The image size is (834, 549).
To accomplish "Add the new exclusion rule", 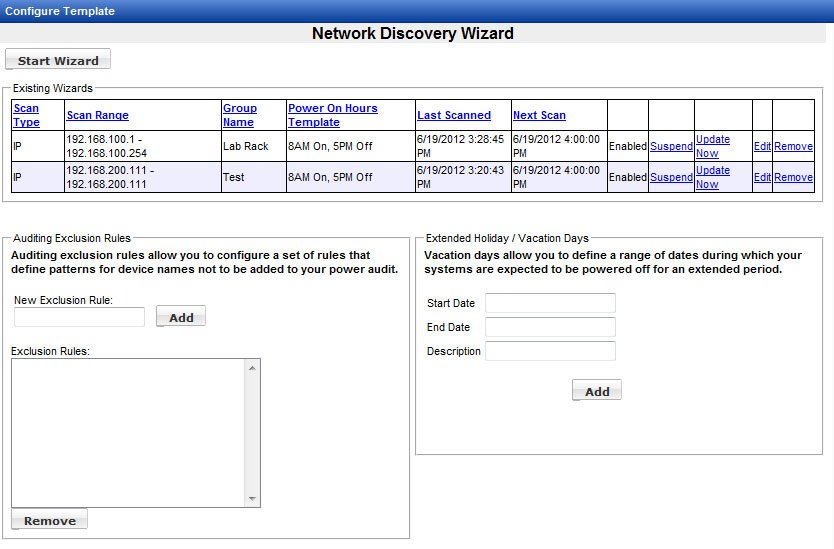I will point(181,317).
